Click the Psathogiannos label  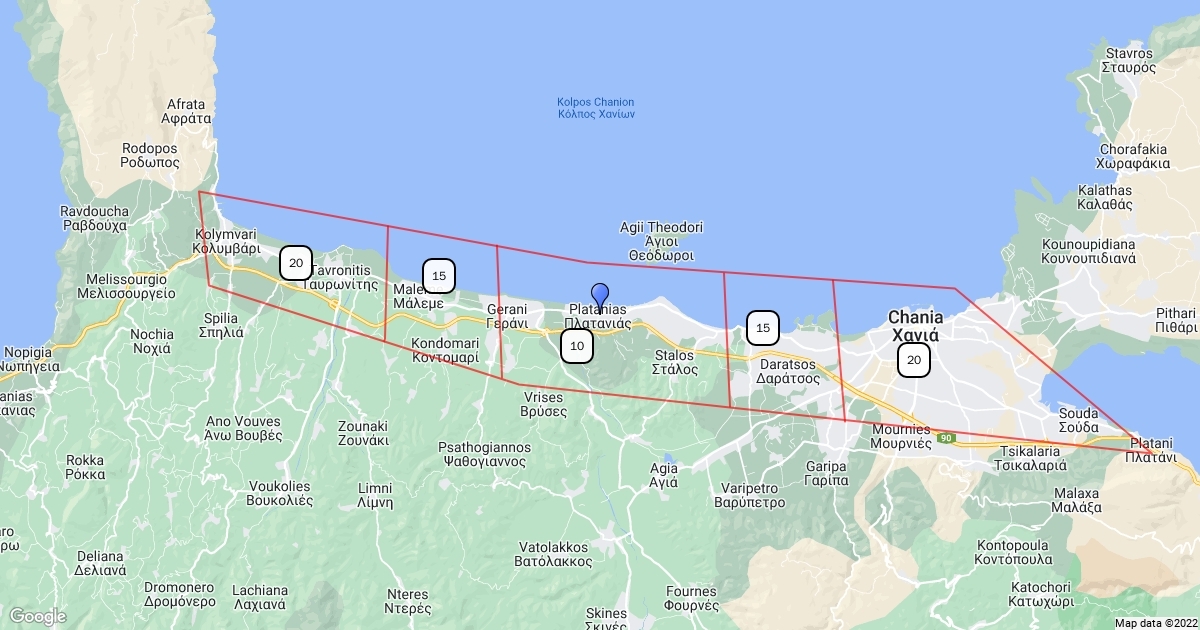(x=484, y=454)
